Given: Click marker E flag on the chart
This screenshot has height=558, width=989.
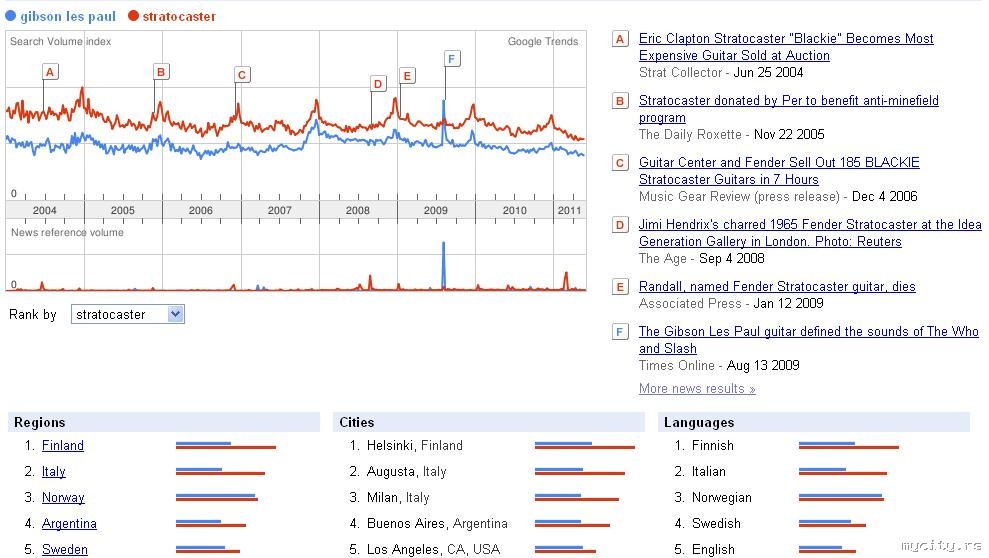Looking at the screenshot, I should click(407, 76).
